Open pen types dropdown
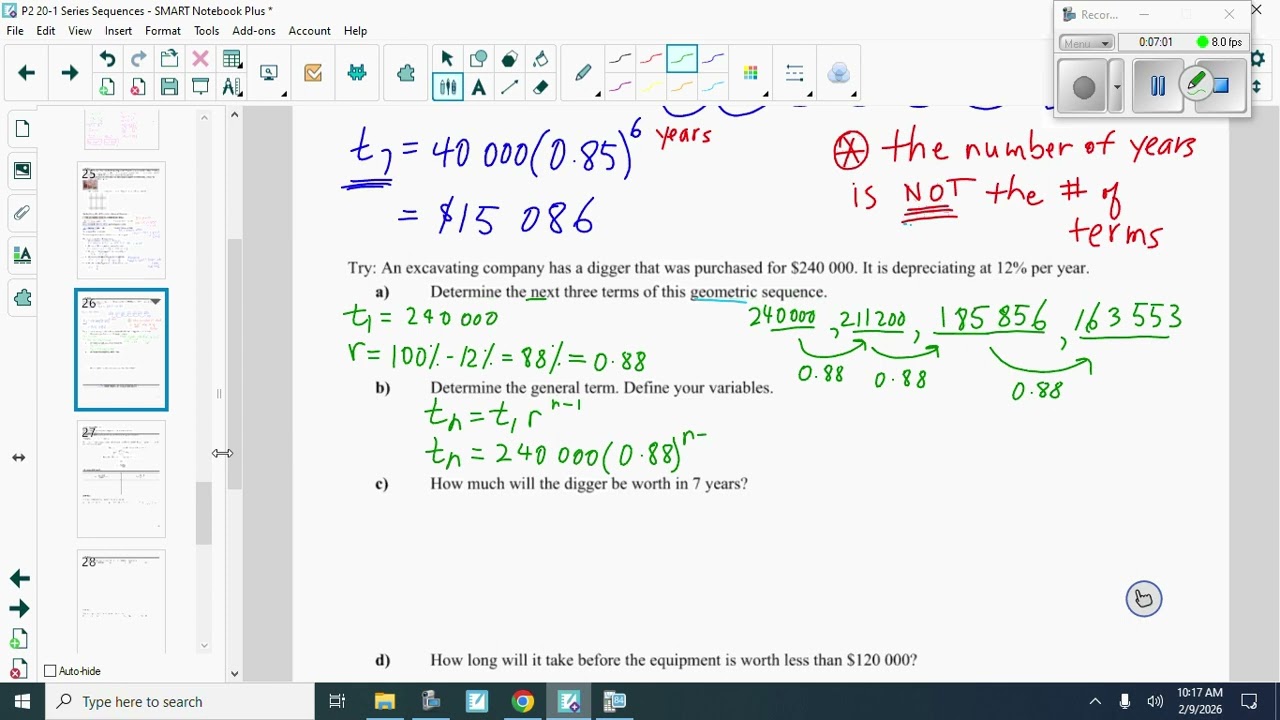The width and height of the screenshot is (1280, 720). [x=584, y=73]
